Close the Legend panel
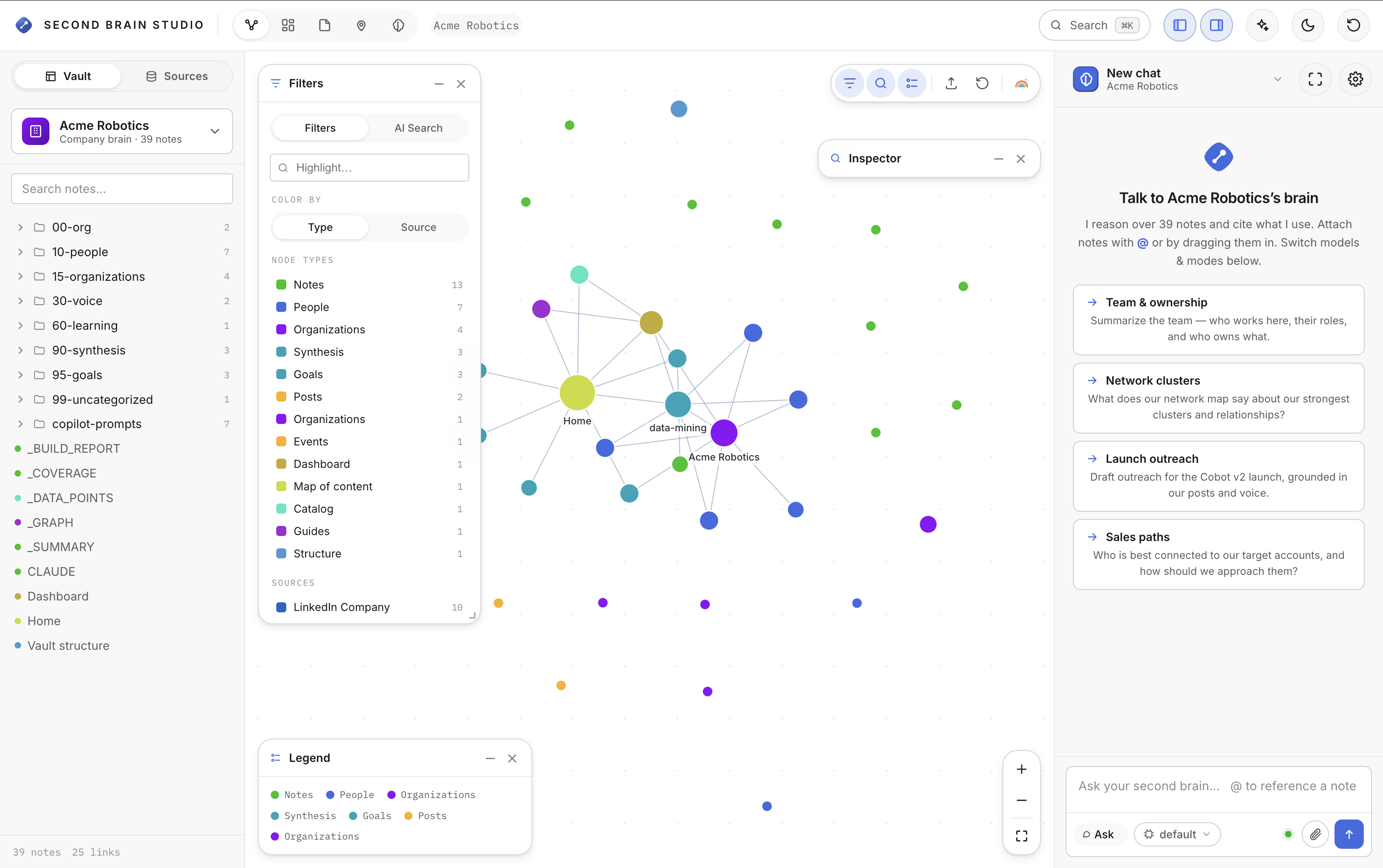1383x868 pixels. click(512, 758)
